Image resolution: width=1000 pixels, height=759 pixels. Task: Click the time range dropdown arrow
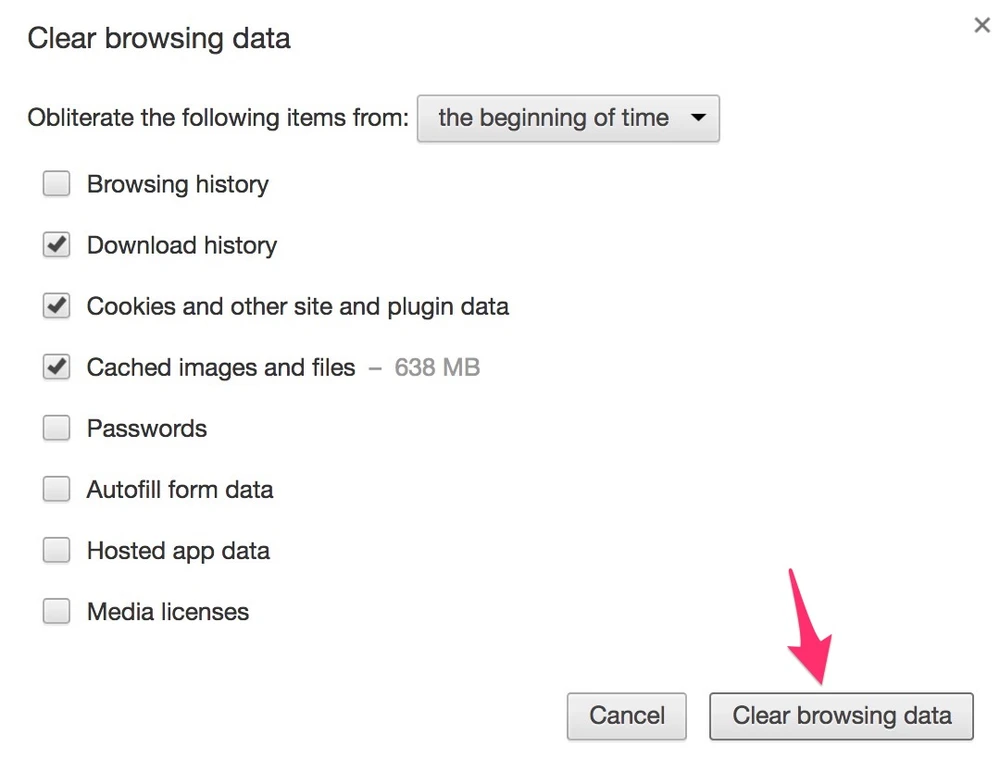click(x=698, y=118)
